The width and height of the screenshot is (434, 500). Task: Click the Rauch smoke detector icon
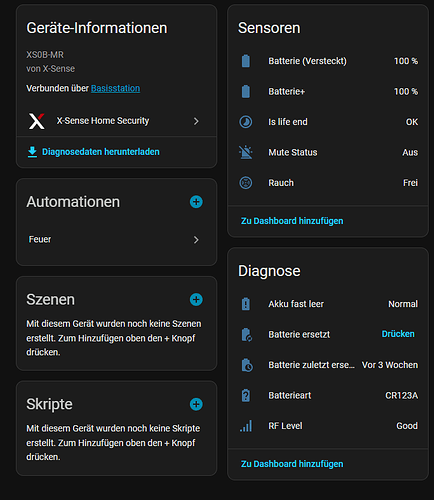pyautogui.click(x=246, y=183)
